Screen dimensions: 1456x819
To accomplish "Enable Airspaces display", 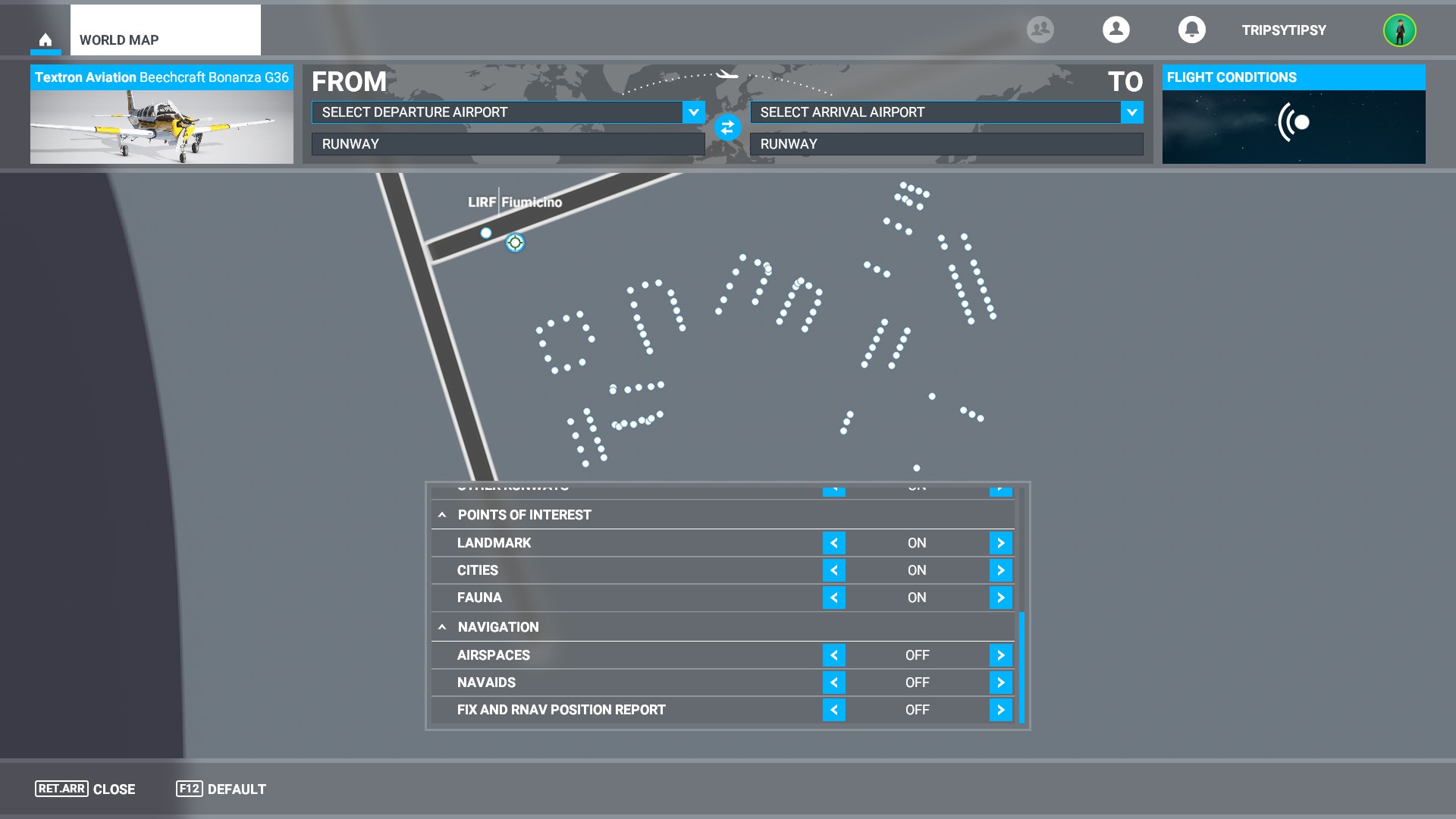I will tap(999, 654).
